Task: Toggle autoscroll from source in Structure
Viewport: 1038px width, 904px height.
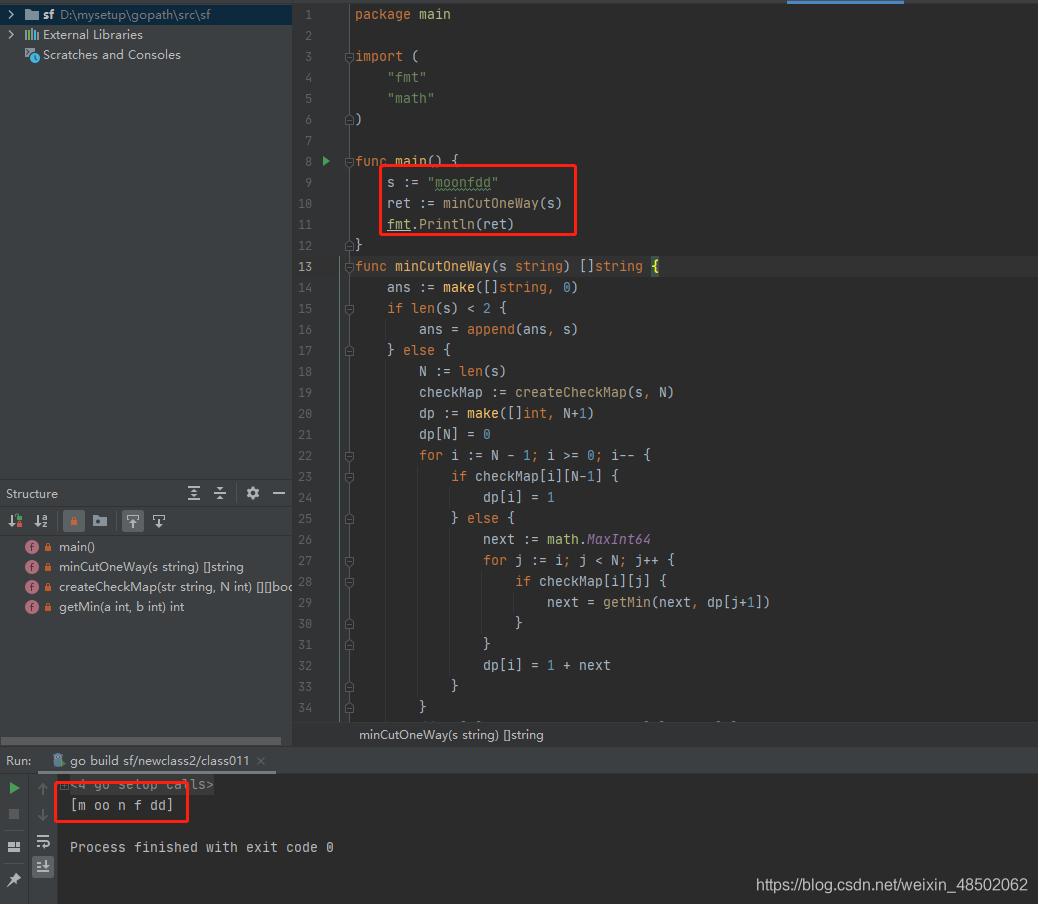Action: 159,521
